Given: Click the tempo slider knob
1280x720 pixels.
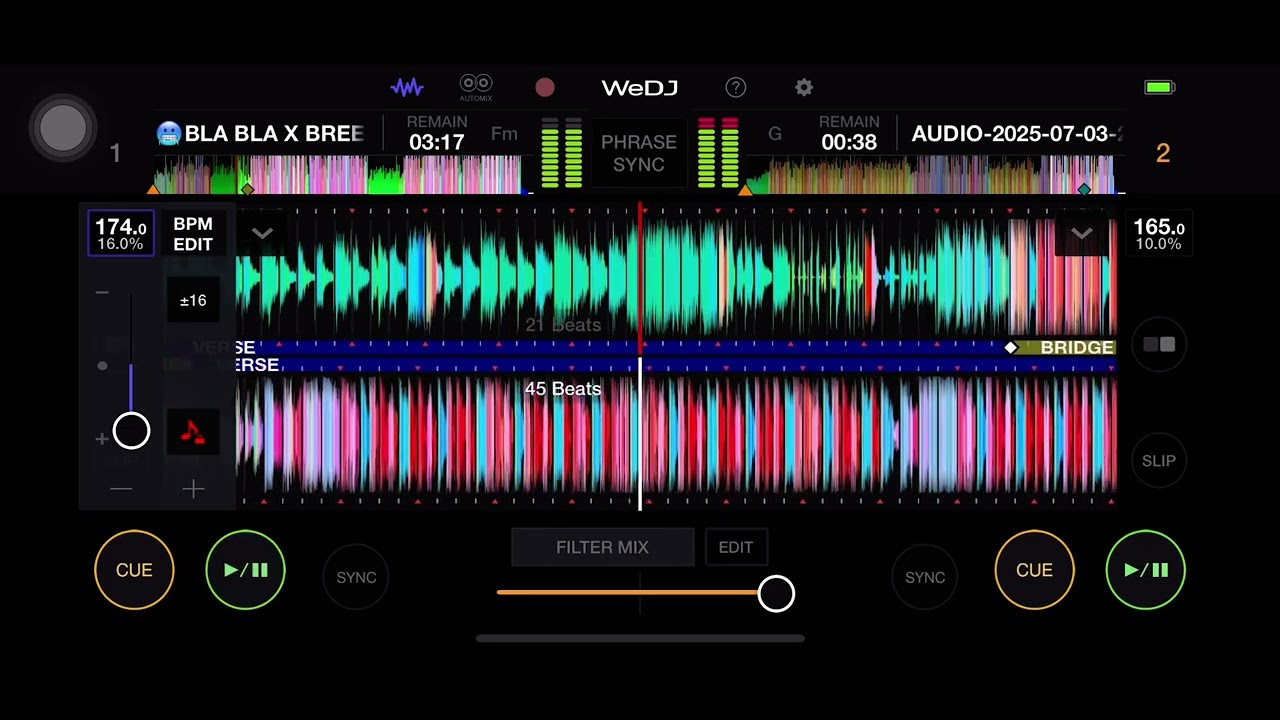Looking at the screenshot, I should [x=131, y=431].
